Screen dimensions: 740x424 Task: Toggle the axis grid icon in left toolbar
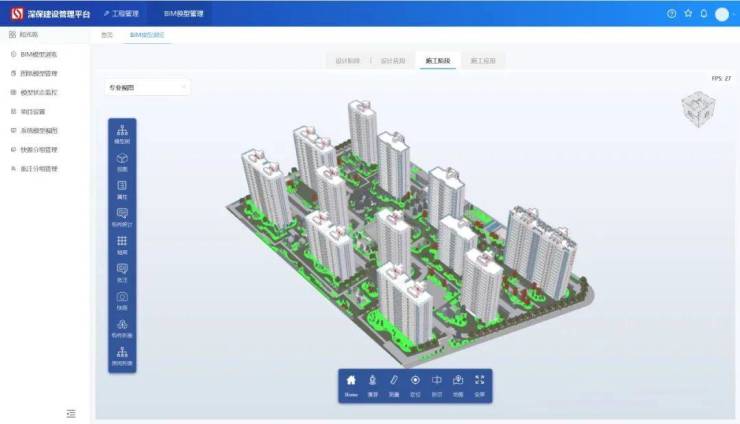click(x=122, y=242)
